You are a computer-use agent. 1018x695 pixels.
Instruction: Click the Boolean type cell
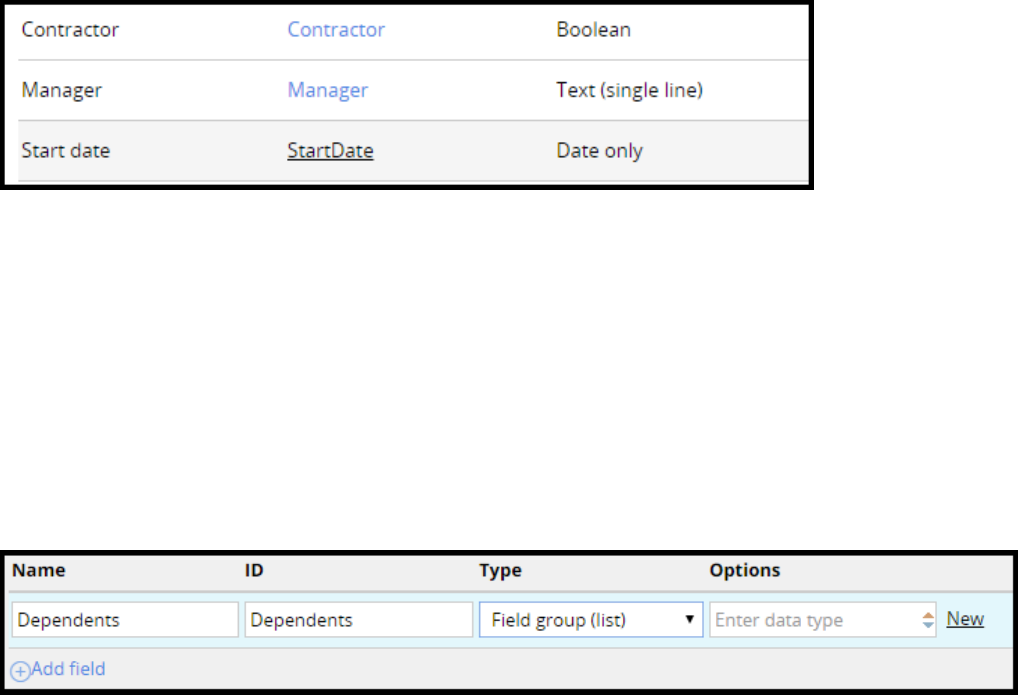coord(593,30)
